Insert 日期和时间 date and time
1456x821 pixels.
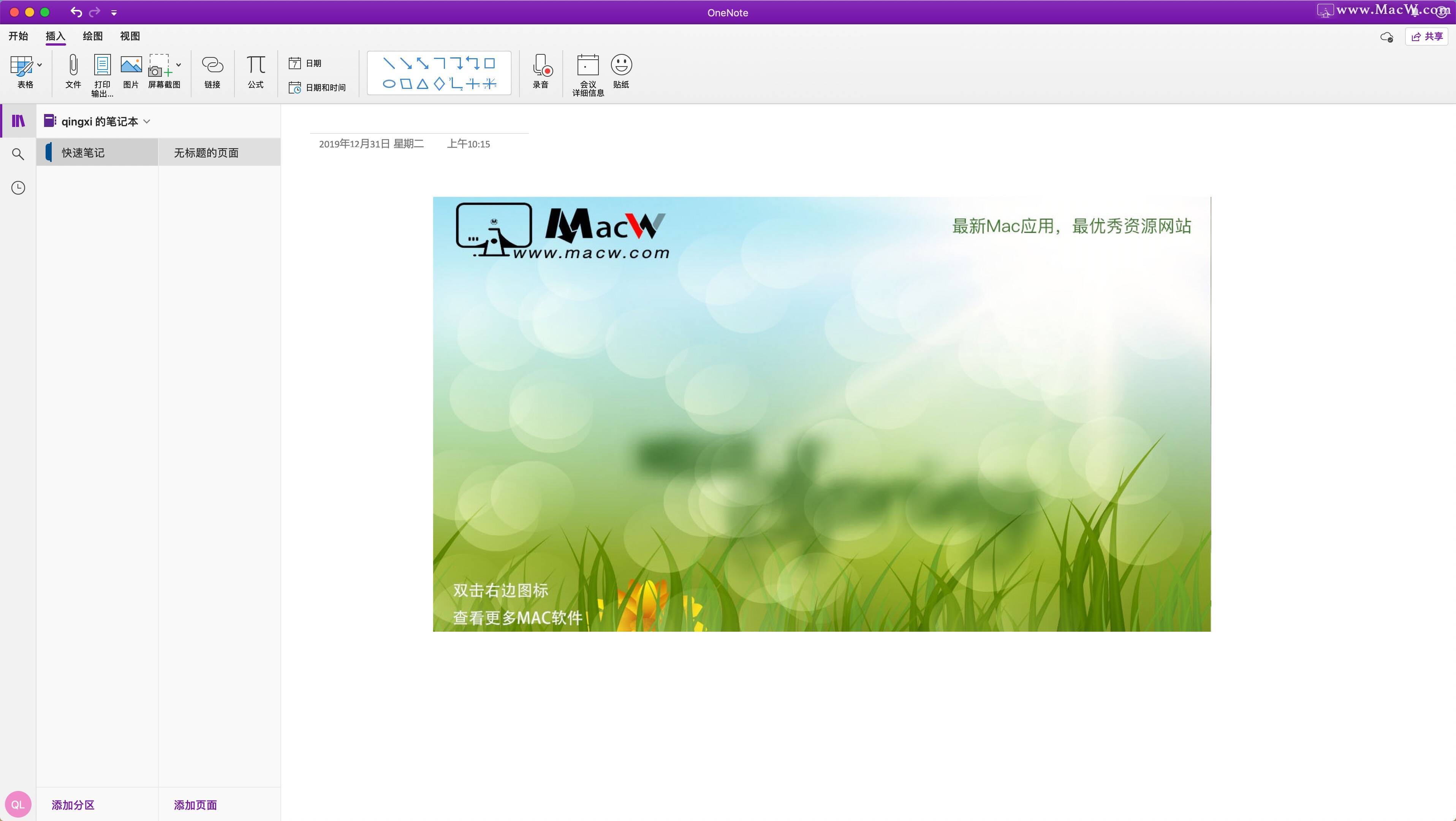point(317,88)
